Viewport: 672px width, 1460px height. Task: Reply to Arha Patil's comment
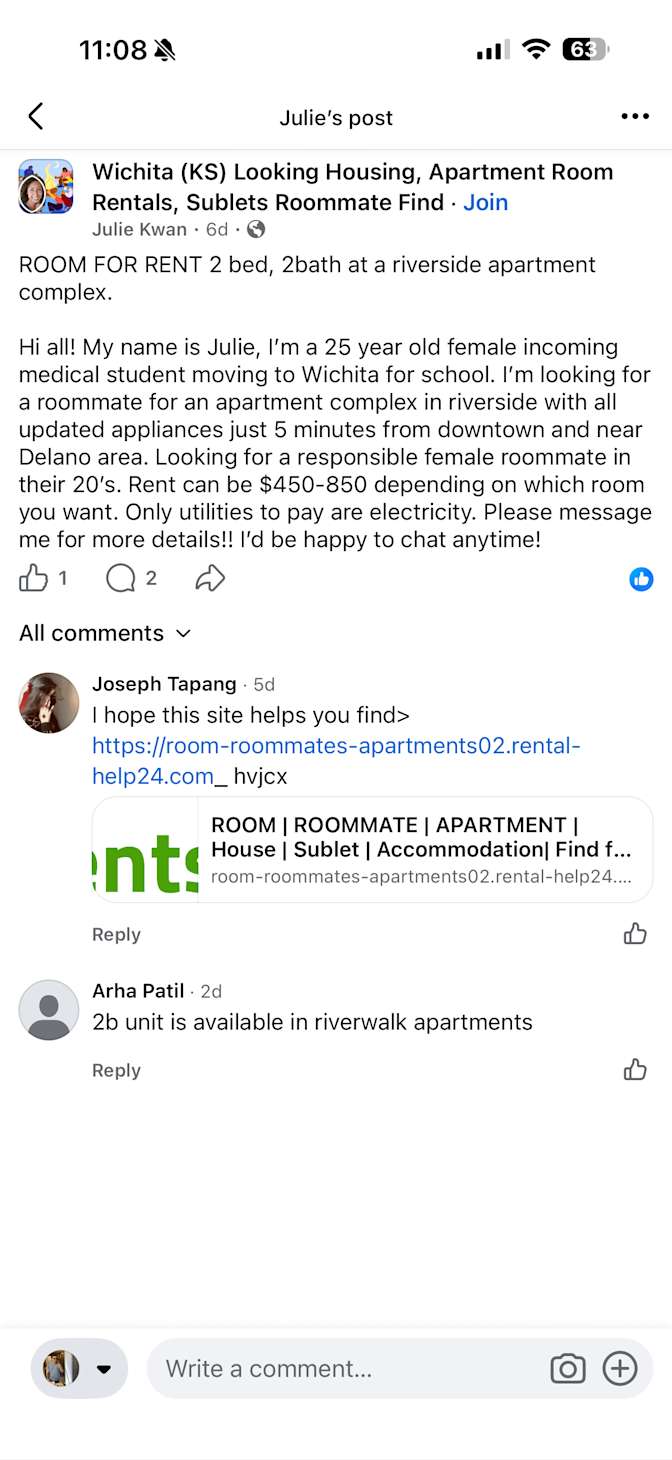(x=116, y=1070)
